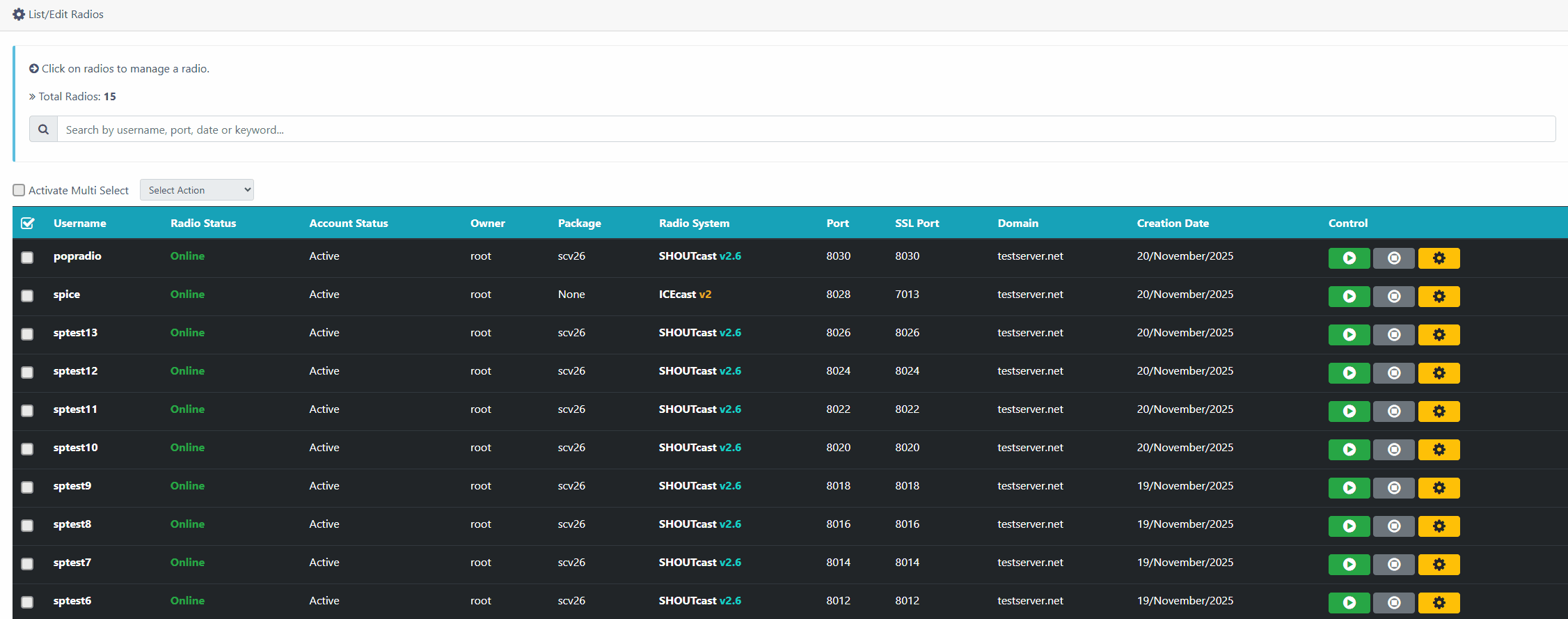1568x619 pixels.
Task: Tick the sptest10 row checkbox
Action: point(27,449)
